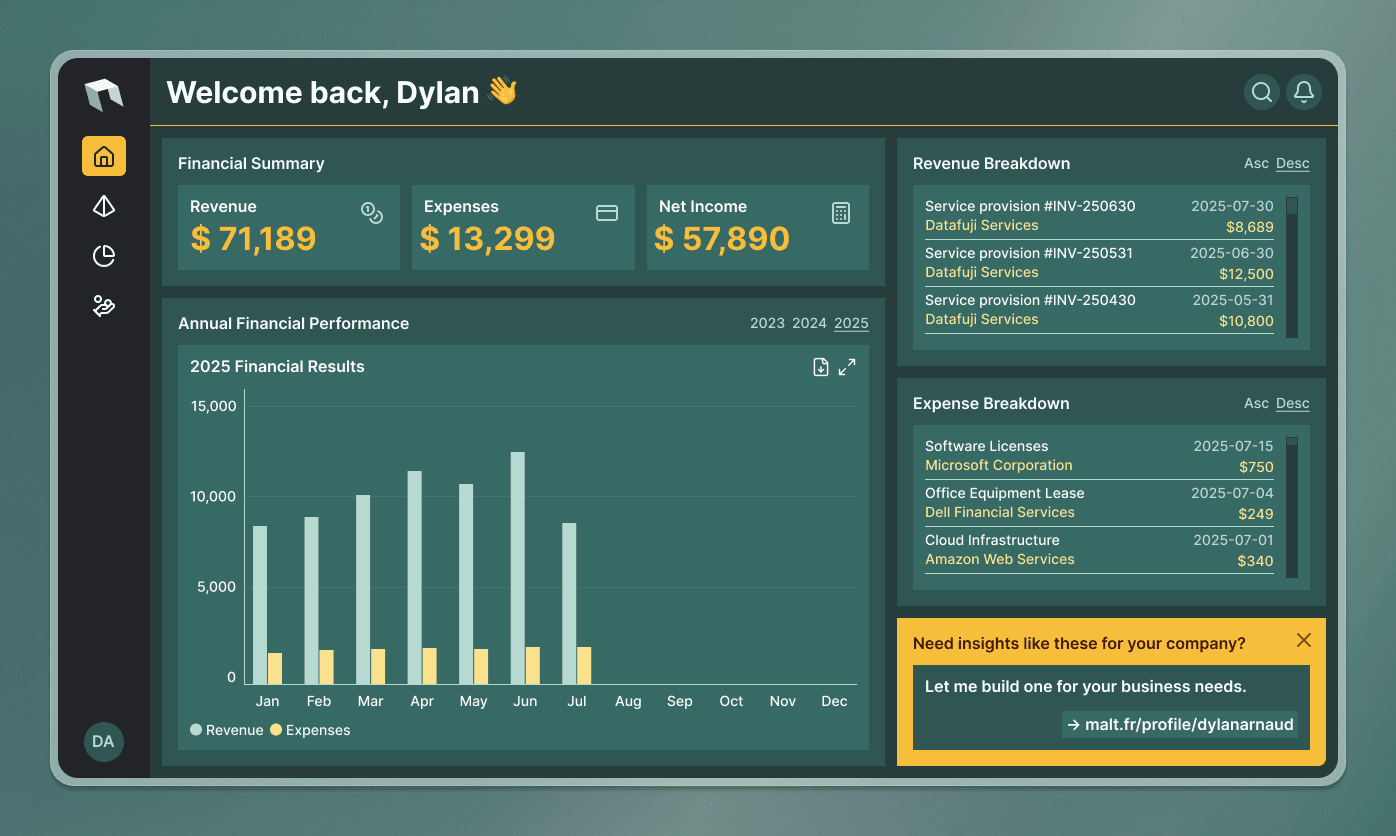1396x836 pixels.
Task: Click the $340 expense amount
Action: coord(1256,561)
